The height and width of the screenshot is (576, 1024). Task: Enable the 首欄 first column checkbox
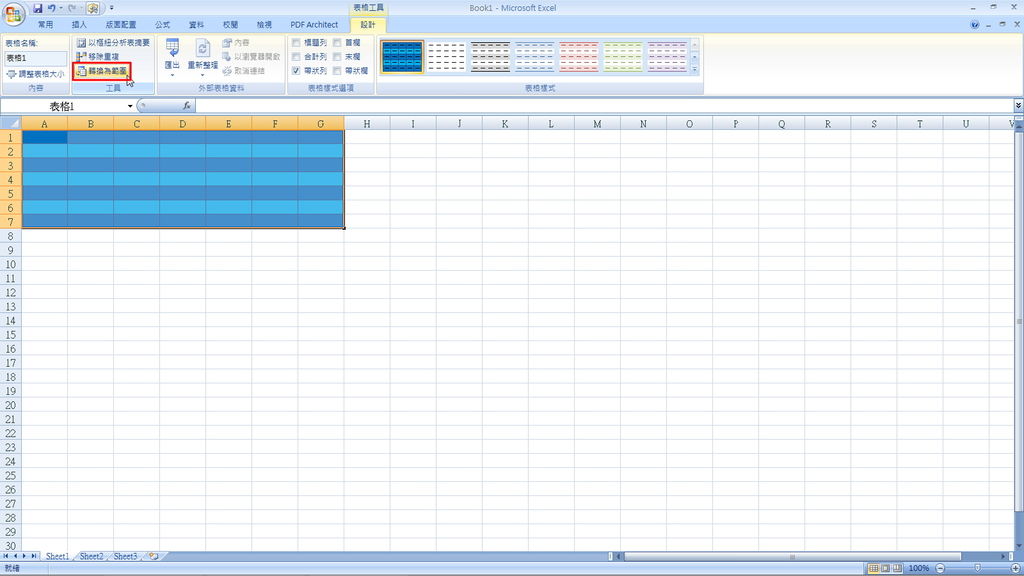(337, 42)
